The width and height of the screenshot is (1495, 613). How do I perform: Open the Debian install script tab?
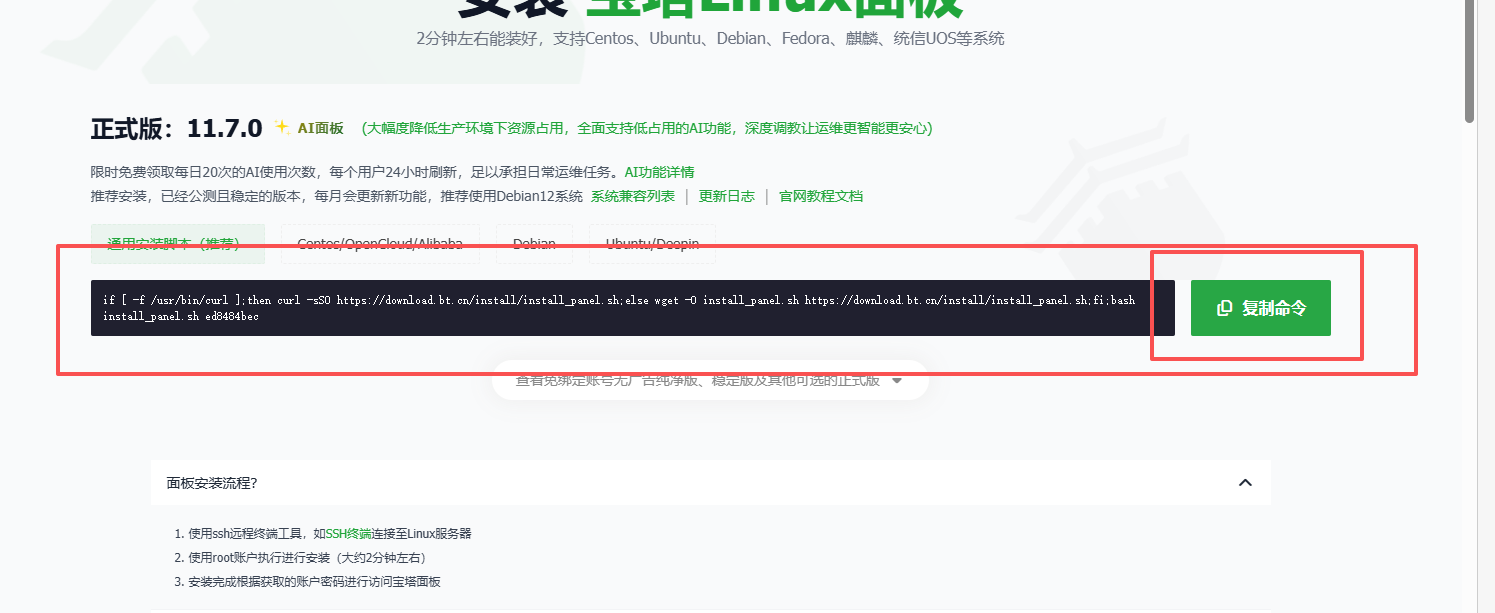(x=534, y=244)
